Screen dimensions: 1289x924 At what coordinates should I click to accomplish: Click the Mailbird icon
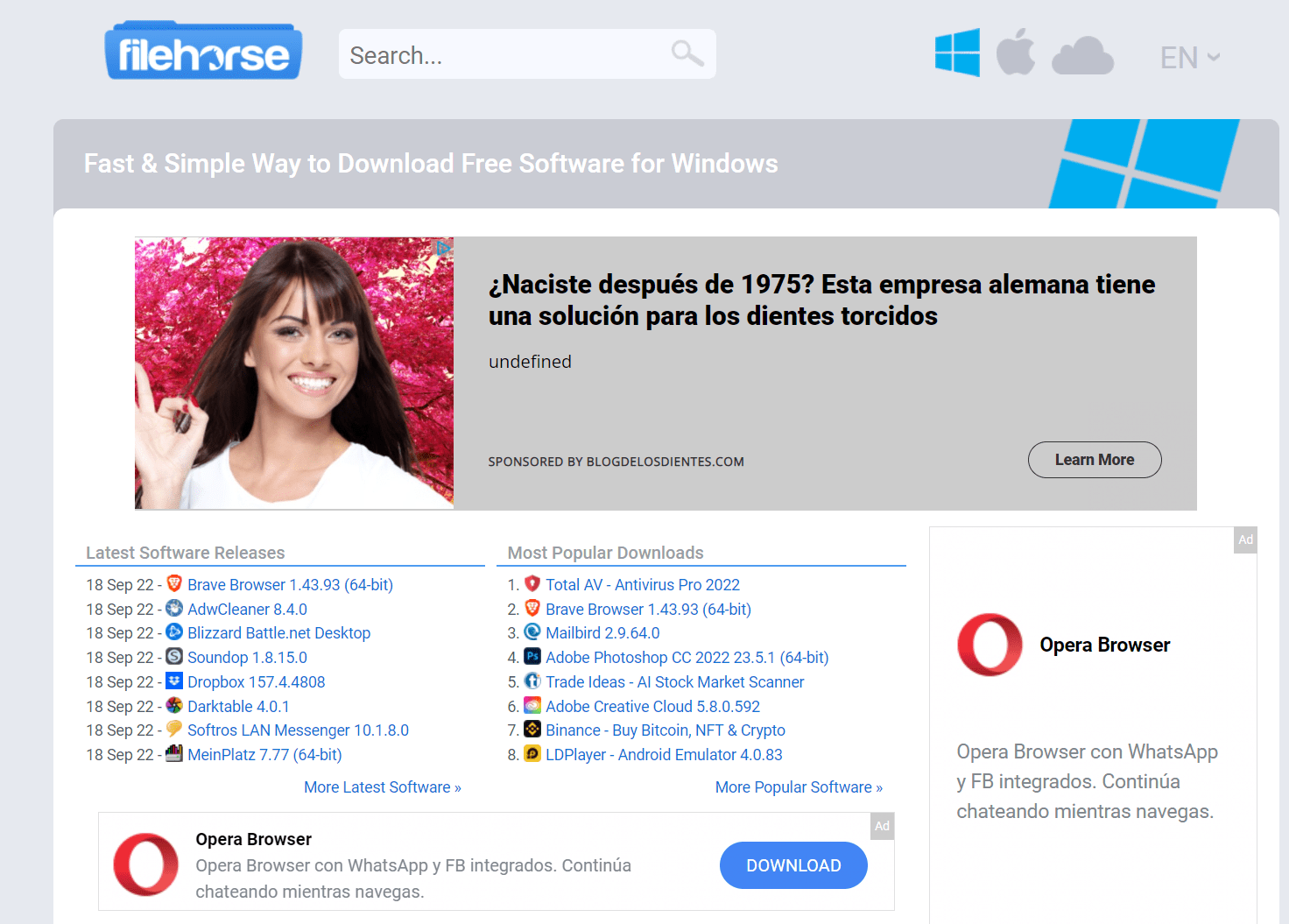[x=532, y=631]
